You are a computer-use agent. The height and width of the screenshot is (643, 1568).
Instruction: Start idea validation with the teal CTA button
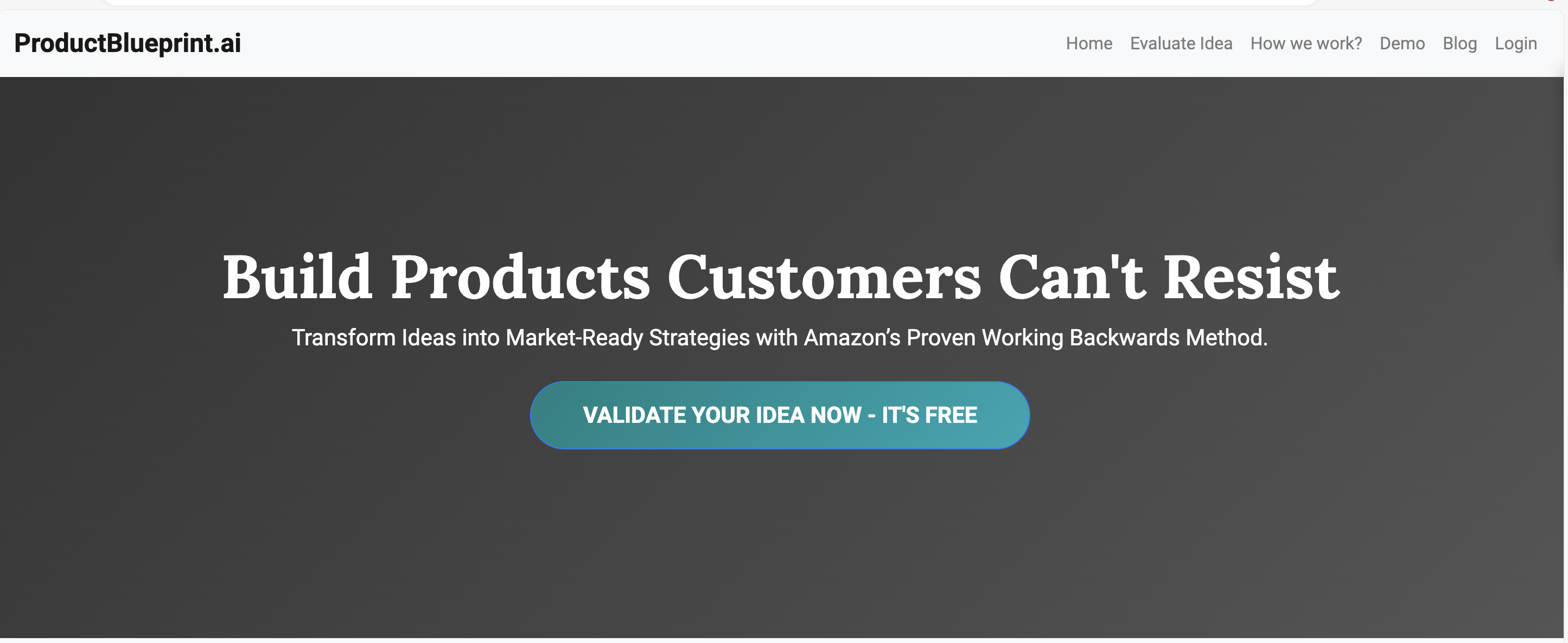pyautogui.click(x=780, y=415)
